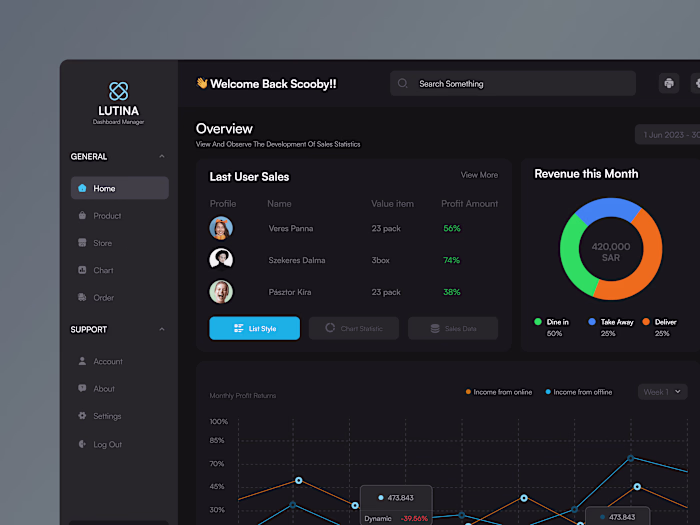The height and width of the screenshot is (525, 700).
Task: Click the Lutina logo icon
Action: 119,91
